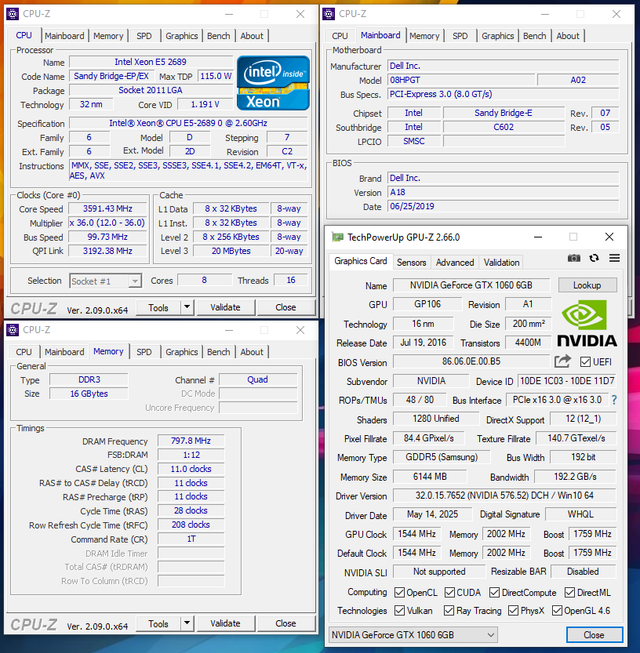Click CAS# Latency value 11.0 clocks
This screenshot has height=653, width=640.
coord(191,469)
